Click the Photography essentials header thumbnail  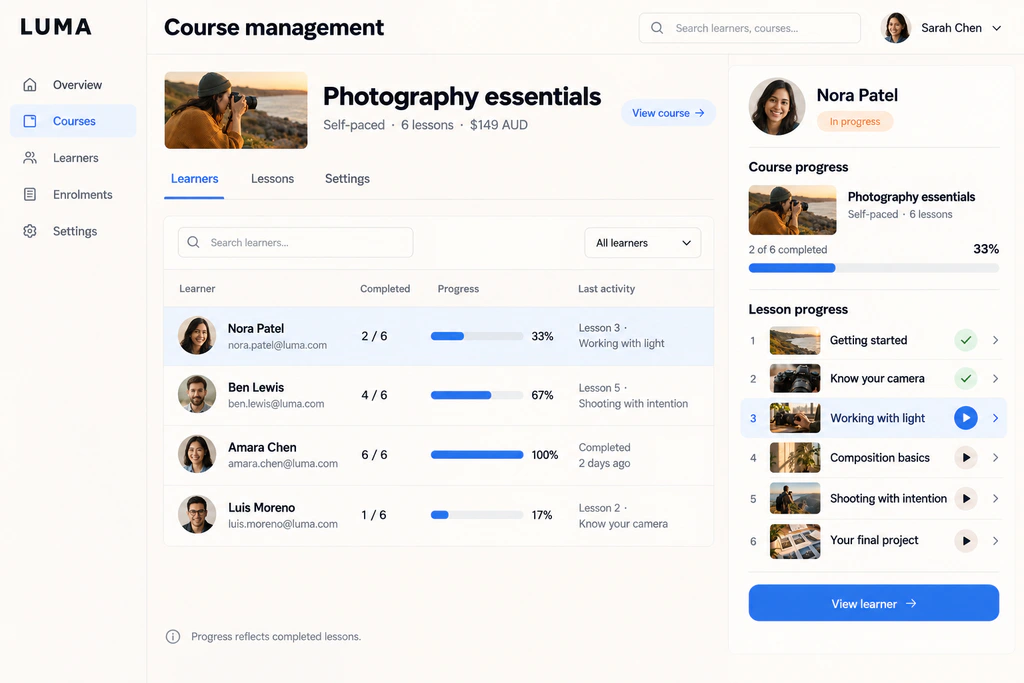pyautogui.click(x=236, y=110)
